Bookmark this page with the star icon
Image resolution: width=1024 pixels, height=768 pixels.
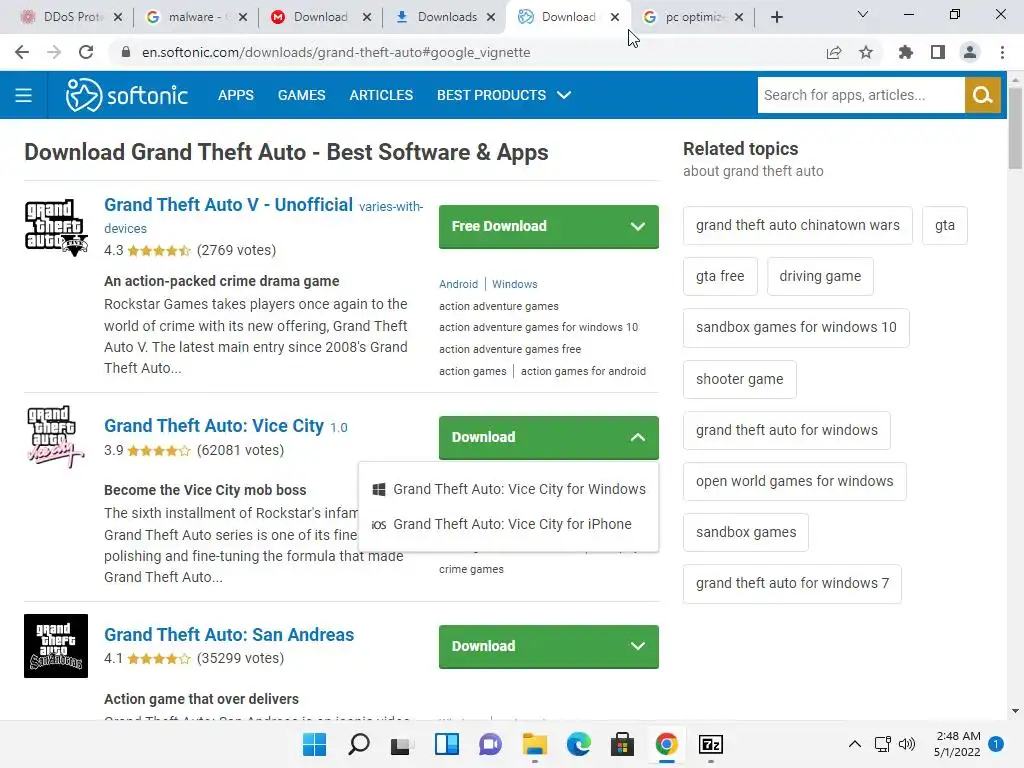[x=866, y=52]
